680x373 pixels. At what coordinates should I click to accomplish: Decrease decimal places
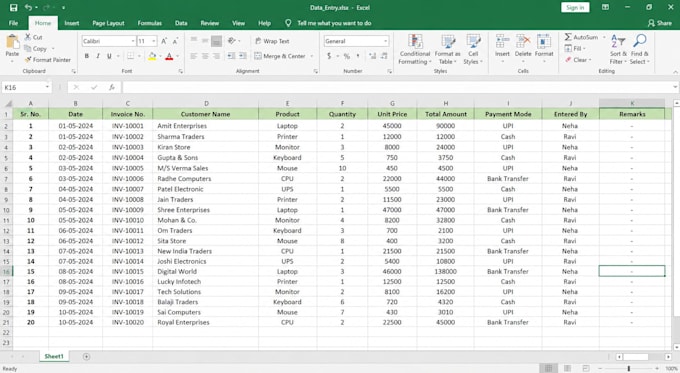coord(384,56)
